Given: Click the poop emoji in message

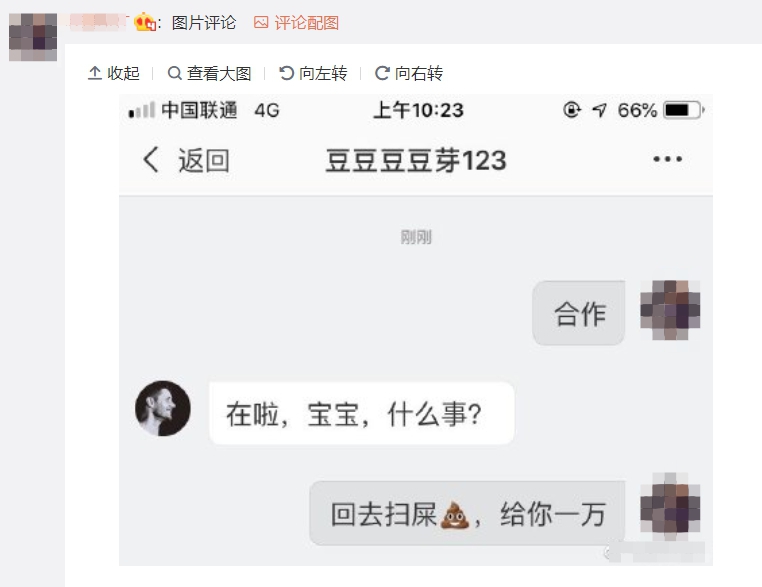Looking at the screenshot, I should point(454,515).
